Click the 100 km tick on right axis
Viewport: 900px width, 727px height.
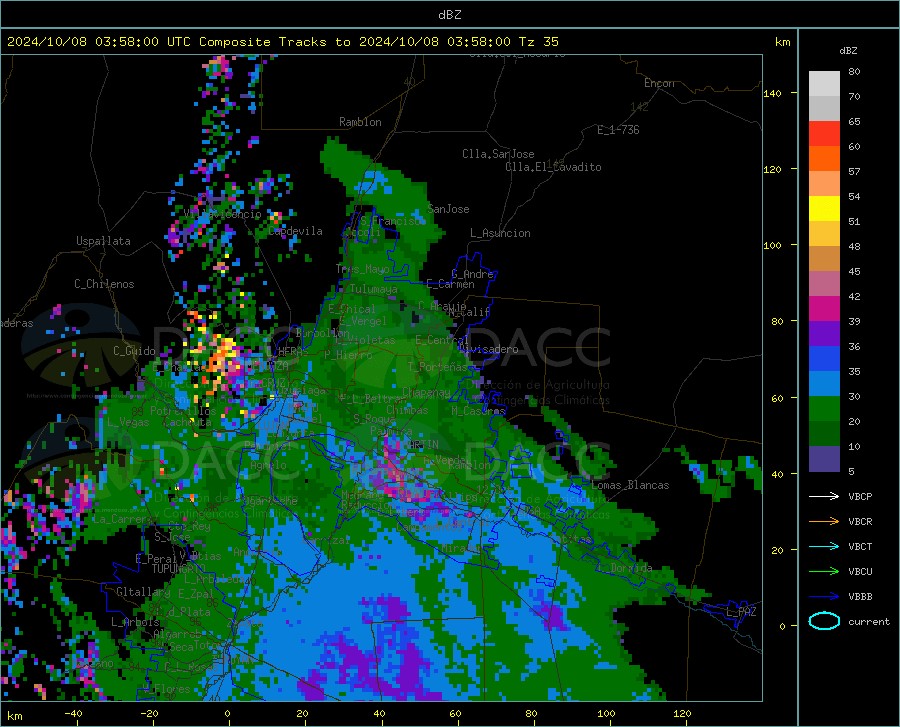pos(773,245)
